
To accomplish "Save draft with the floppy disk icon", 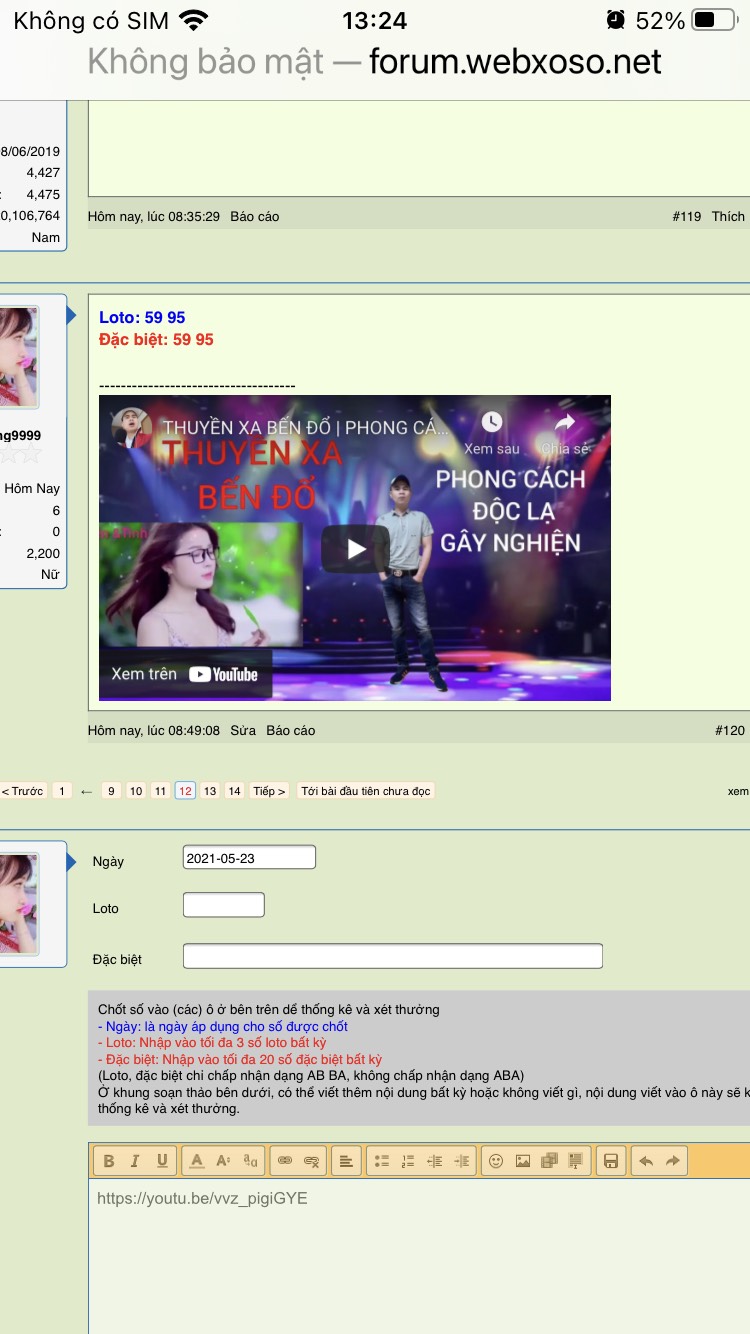I will [611, 1161].
